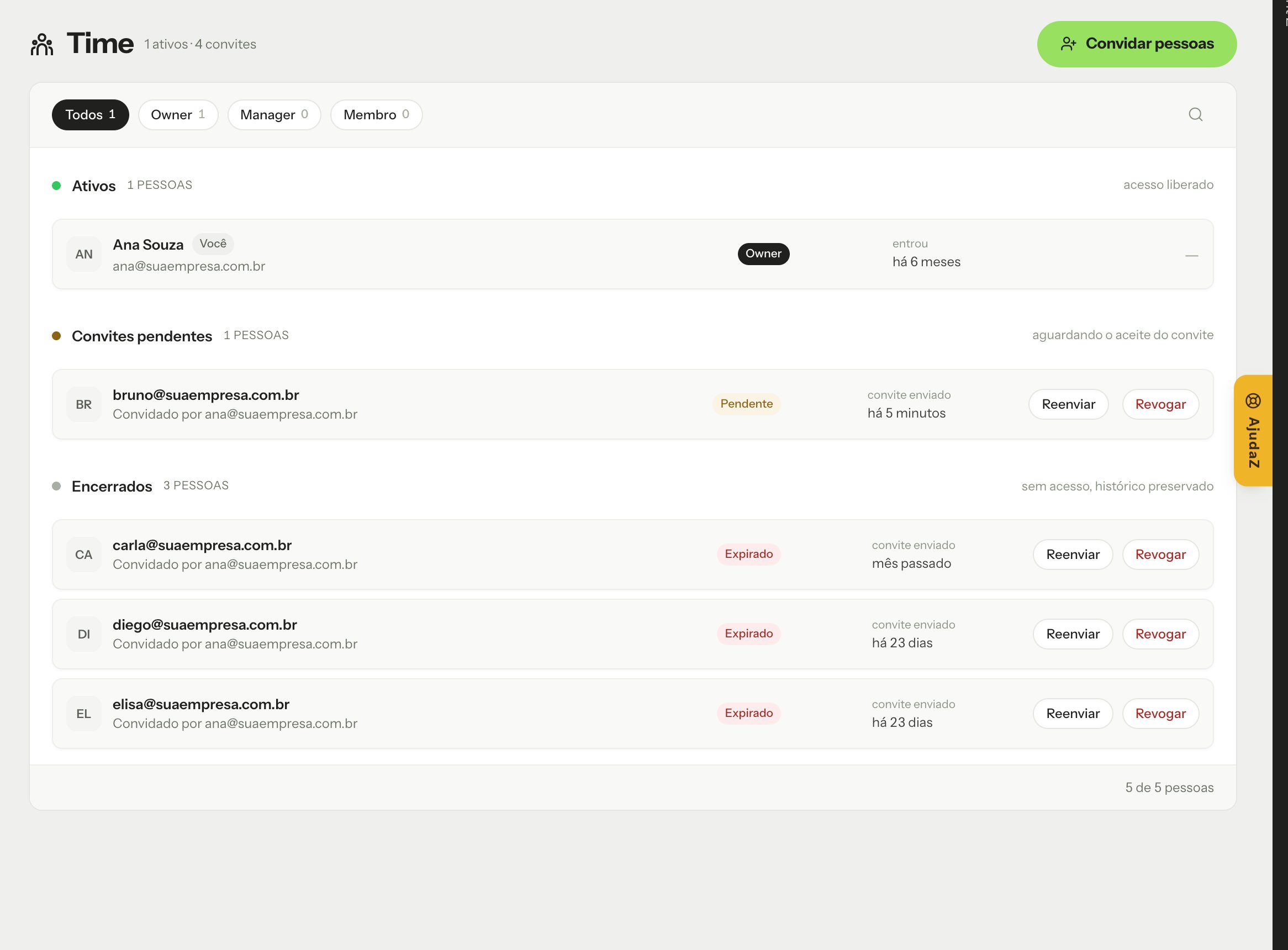Click the '5 de 5 pessoas' footer text
This screenshot has width=1288, height=950.
tap(1169, 788)
